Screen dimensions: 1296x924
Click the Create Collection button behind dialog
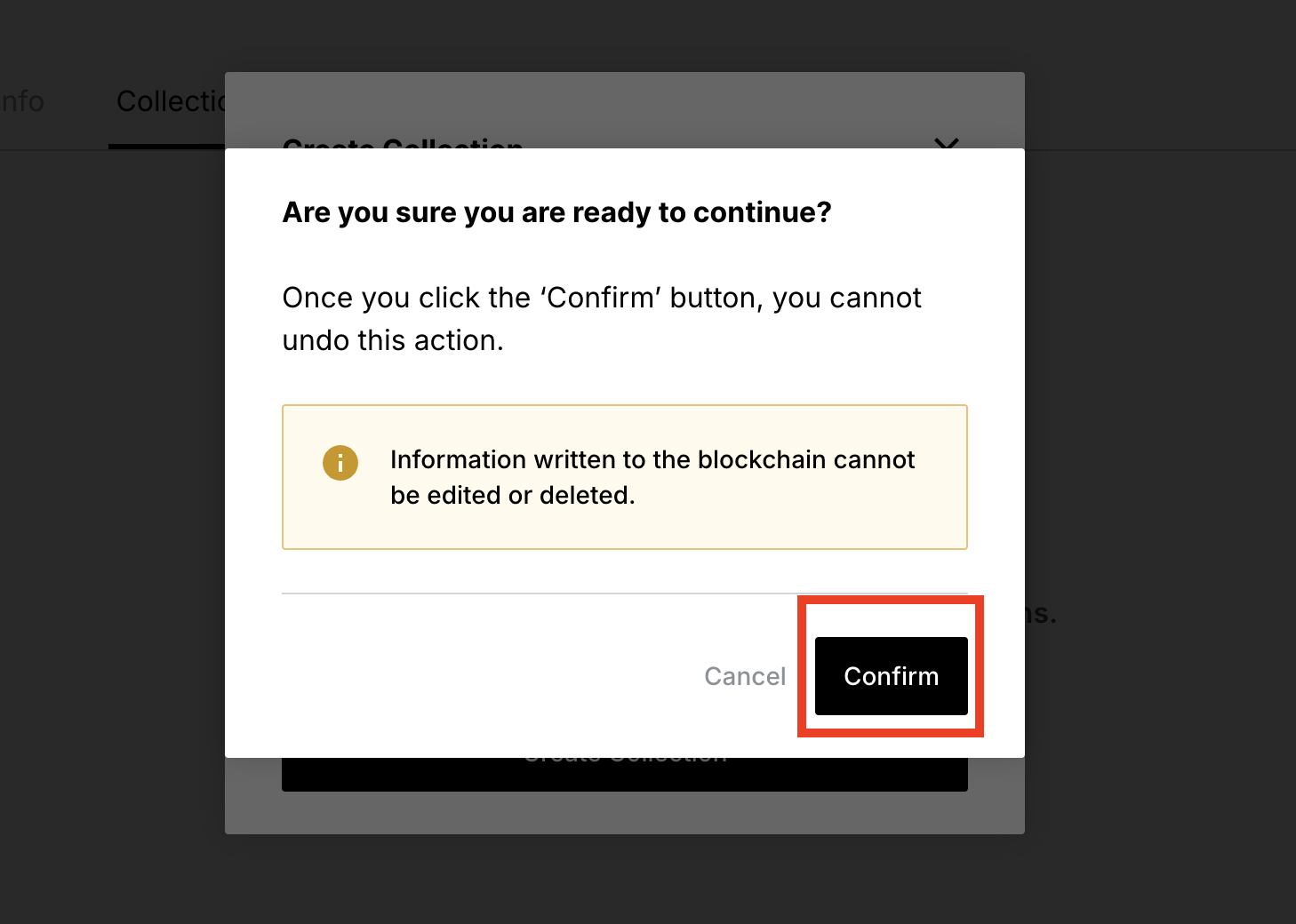(624, 774)
